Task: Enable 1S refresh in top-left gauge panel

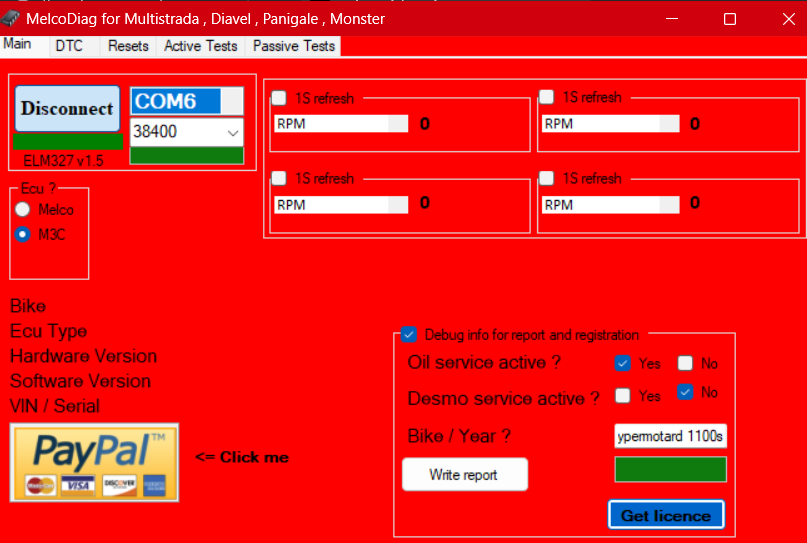Action: point(279,98)
